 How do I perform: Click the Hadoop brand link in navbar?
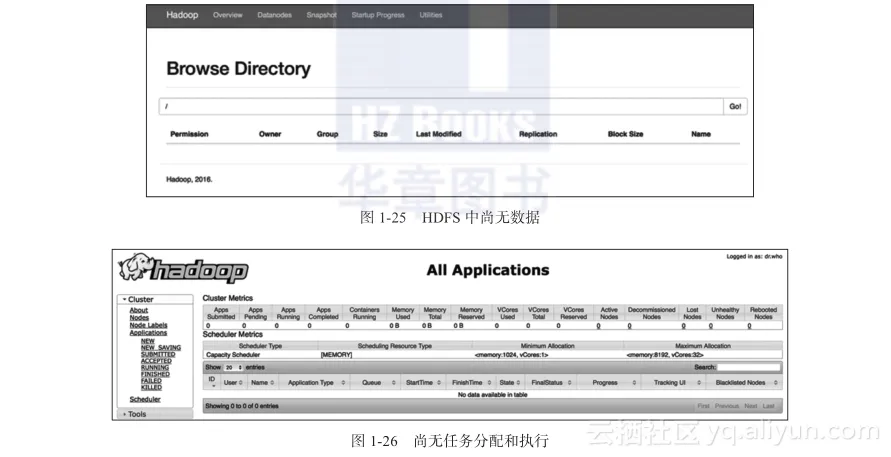coord(182,15)
